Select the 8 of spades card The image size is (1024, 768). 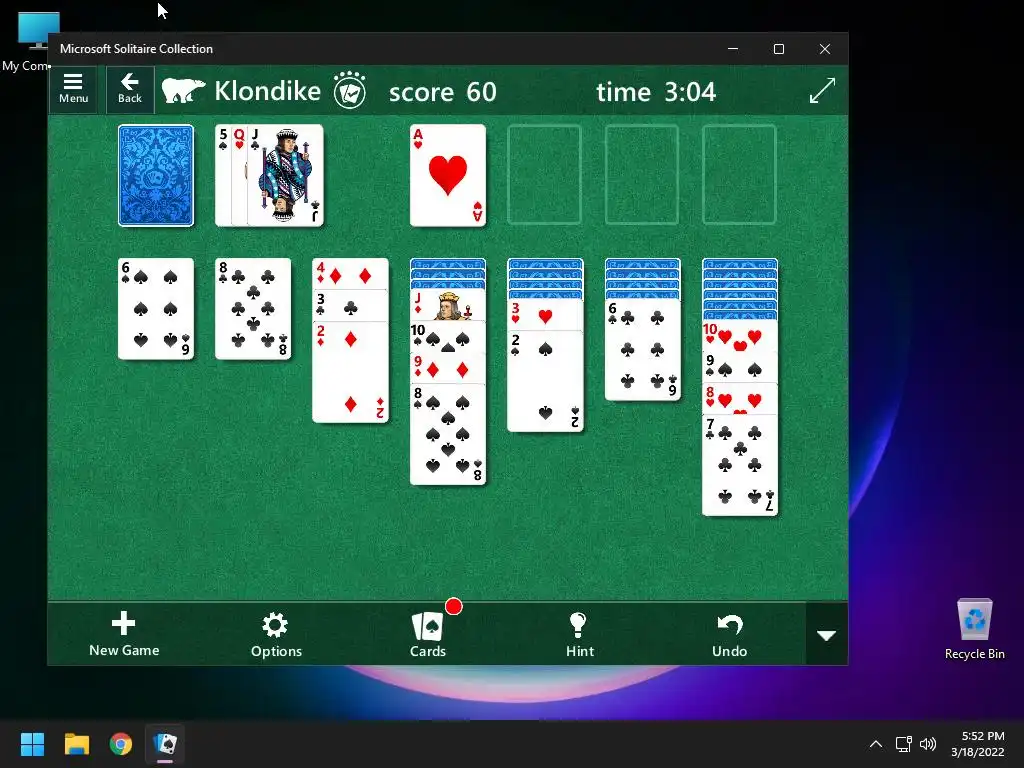point(448,434)
